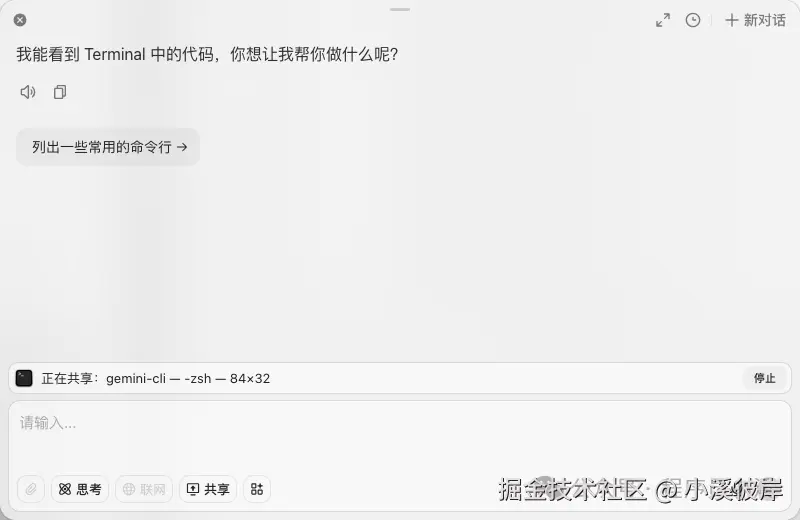
Task: Click the read-aloud speaker icon
Action: click(28, 92)
